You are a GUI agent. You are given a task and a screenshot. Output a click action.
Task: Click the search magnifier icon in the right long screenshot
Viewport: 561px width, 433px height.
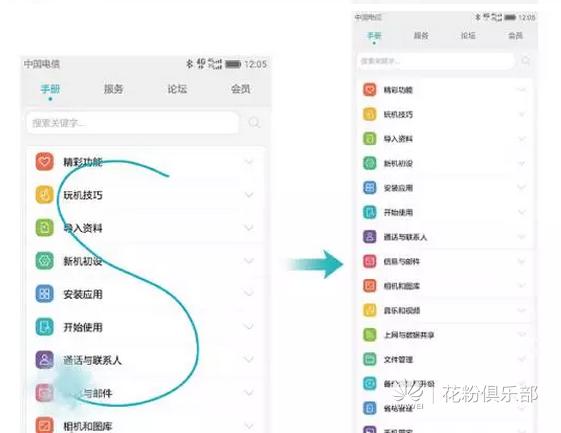[x=526, y=60]
